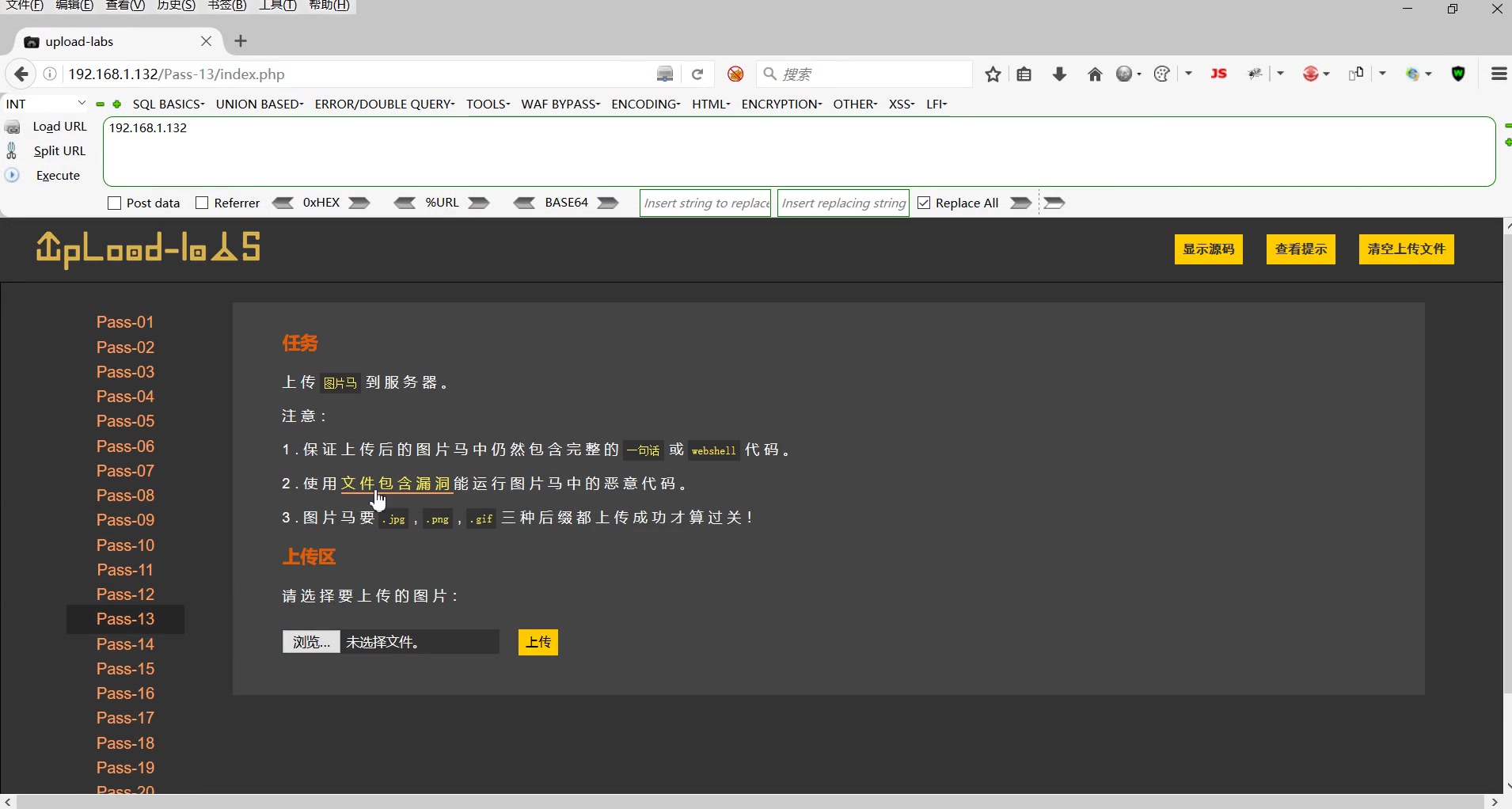The height and width of the screenshot is (809, 1512).
Task: Bookmark this page with the star icon
Action: pyautogui.click(x=993, y=74)
